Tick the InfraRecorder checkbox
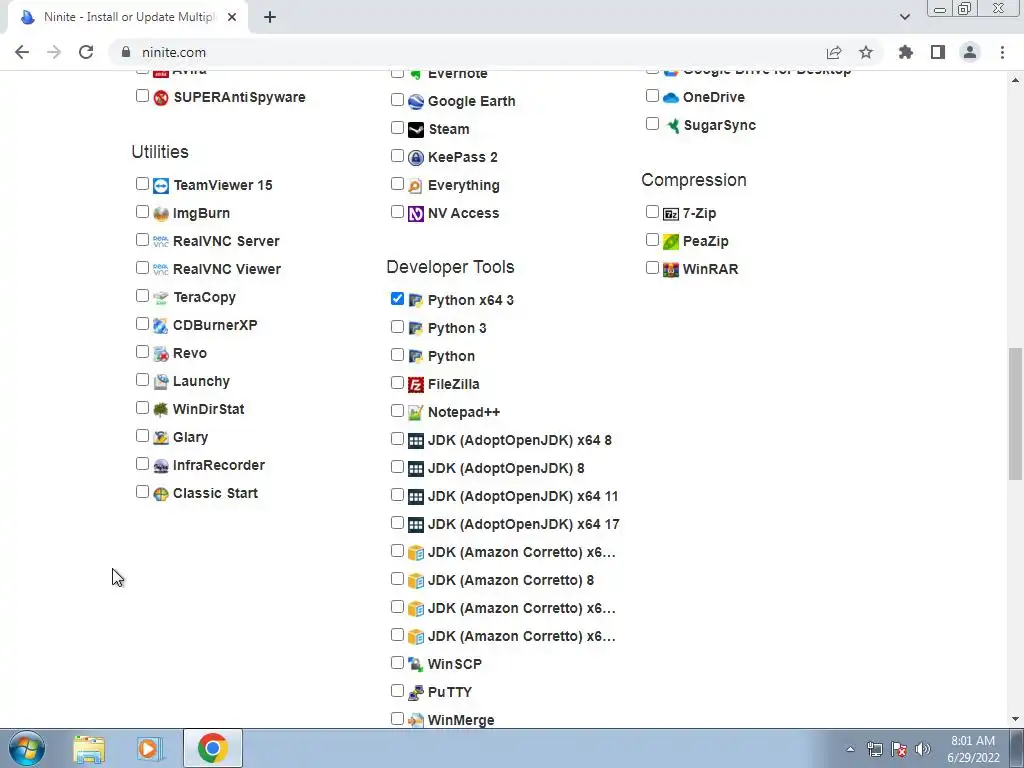The height and width of the screenshot is (768, 1024). 142,464
